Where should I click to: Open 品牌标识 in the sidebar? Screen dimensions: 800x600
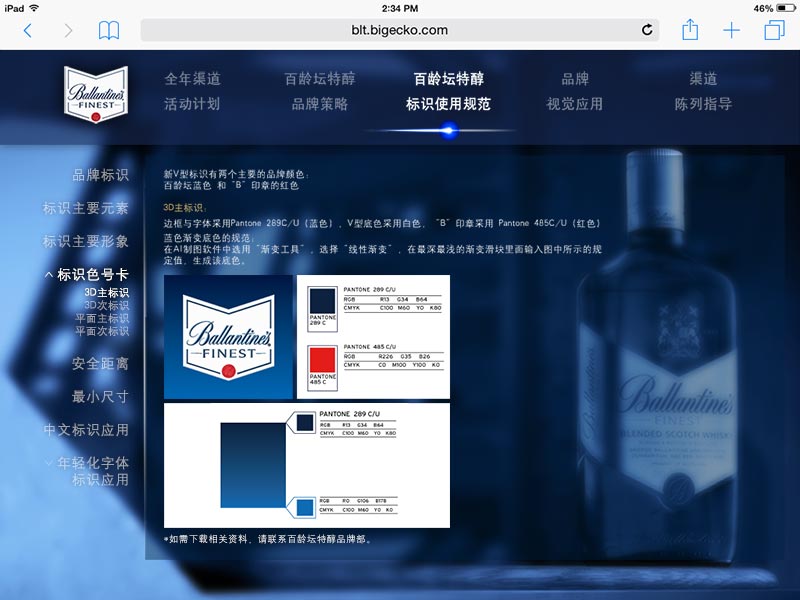100,175
